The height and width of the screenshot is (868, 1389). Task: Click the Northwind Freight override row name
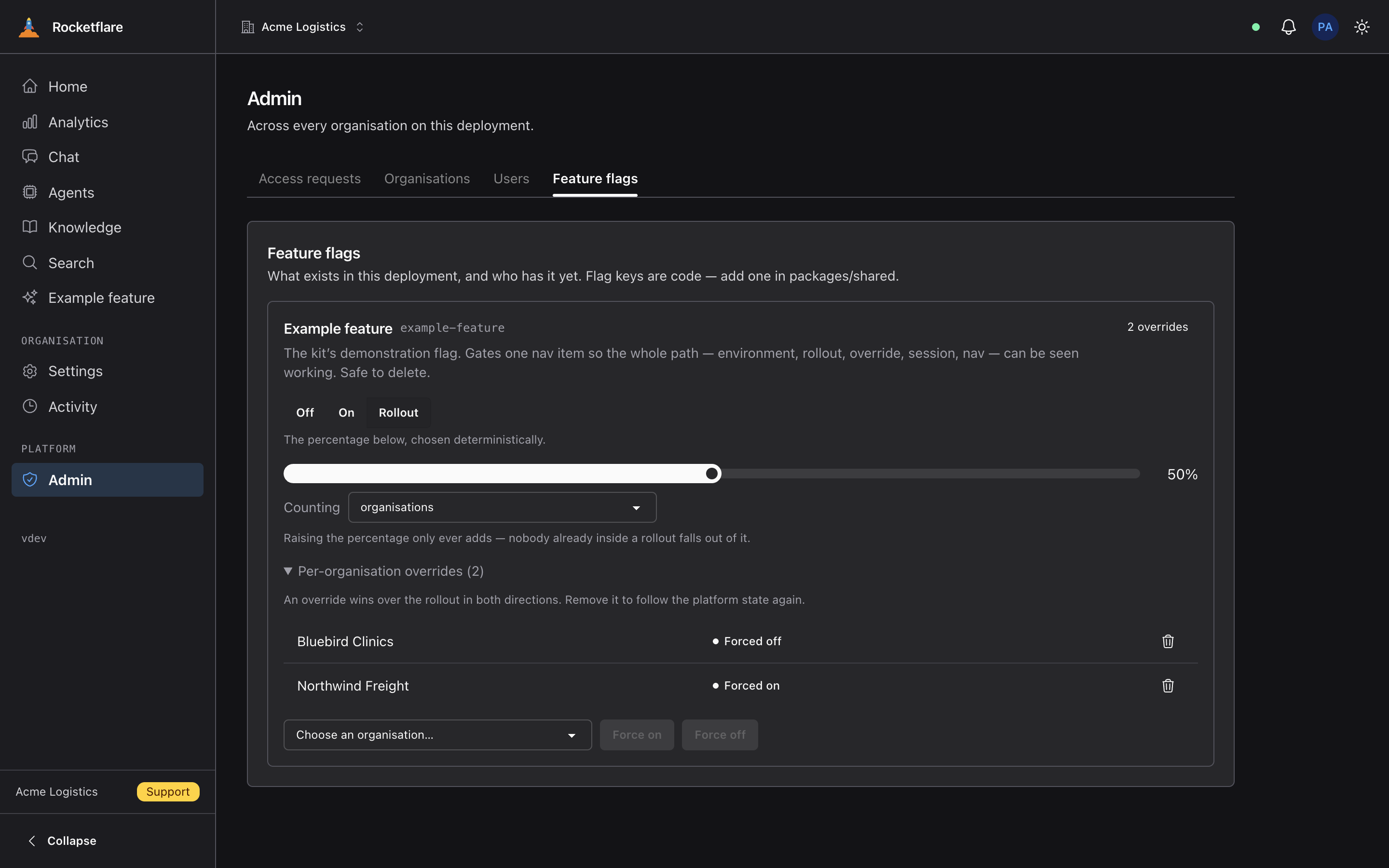[353, 686]
